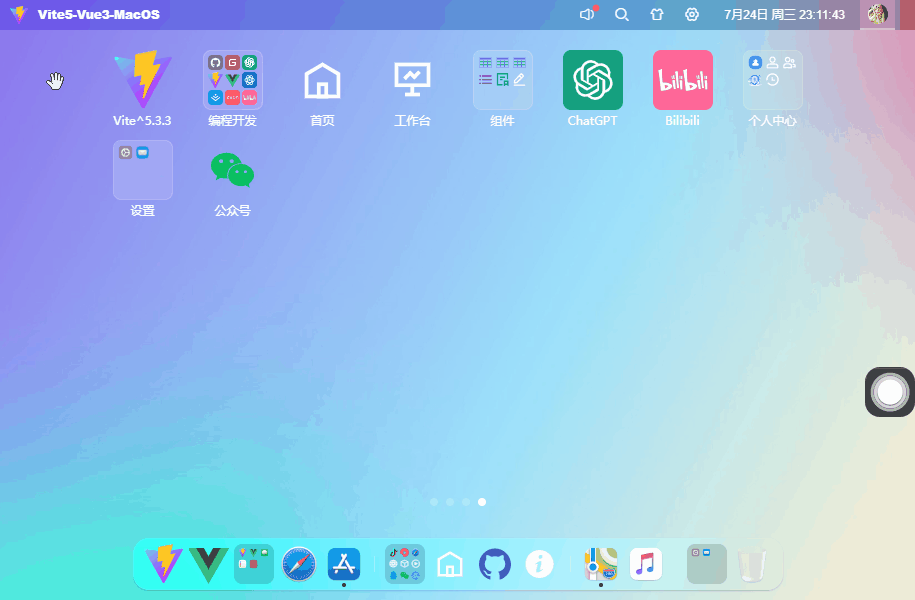Launch the 工作台 workbench app
Image resolution: width=915 pixels, height=600 pixels.
point(413,80)
